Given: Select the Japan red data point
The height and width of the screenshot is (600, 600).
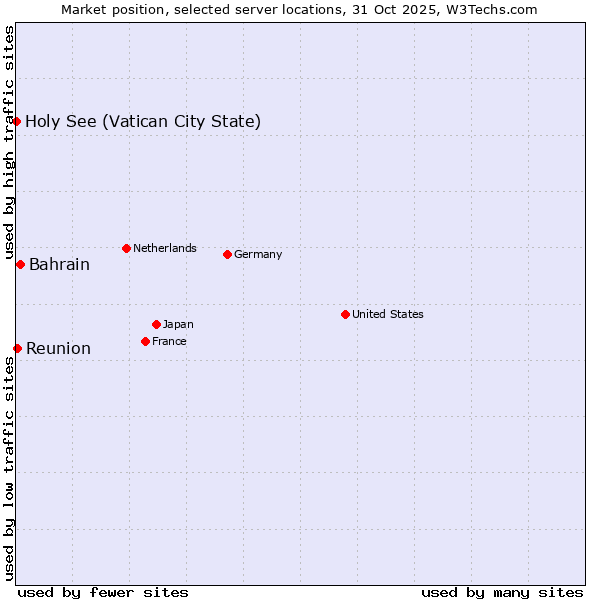Looking at the screenshot, I should (x=156, y=324).
